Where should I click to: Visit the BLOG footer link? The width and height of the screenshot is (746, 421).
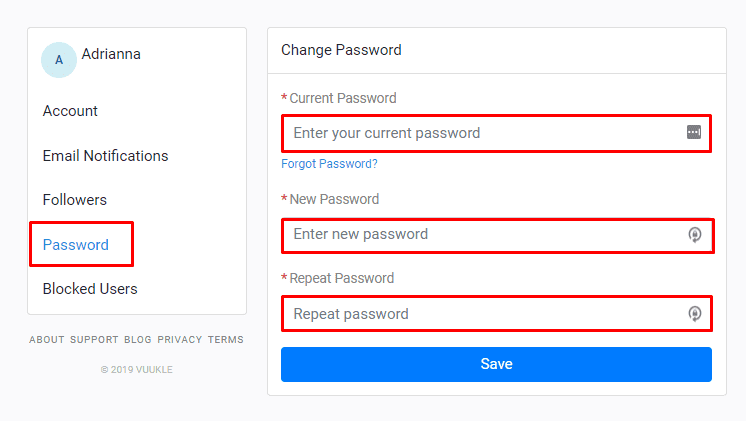click(138, 340)
